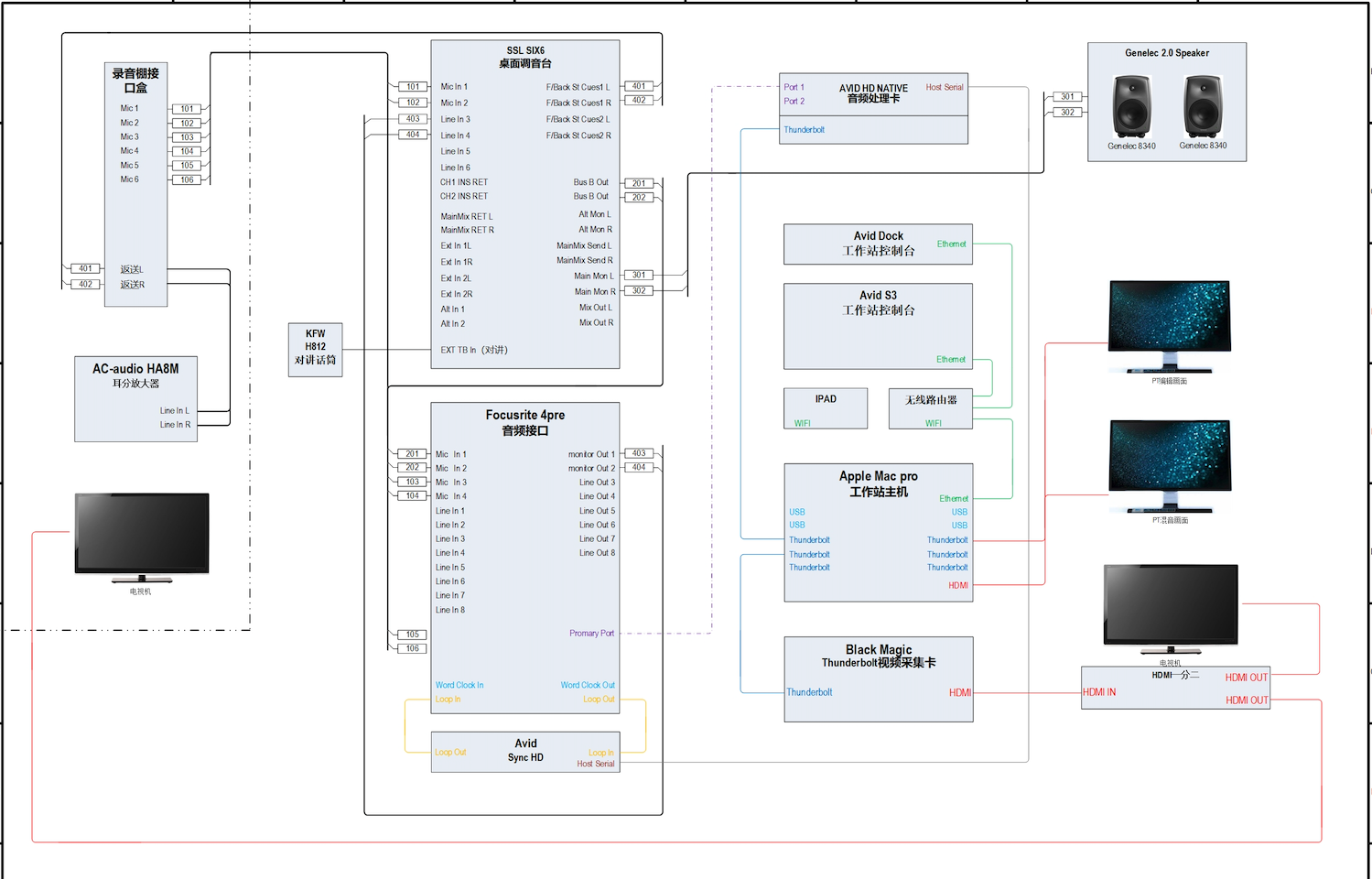Select the PT mix screen monitor image
The height and width of the screenshot is (879, 1372).
coord(1169,465)
